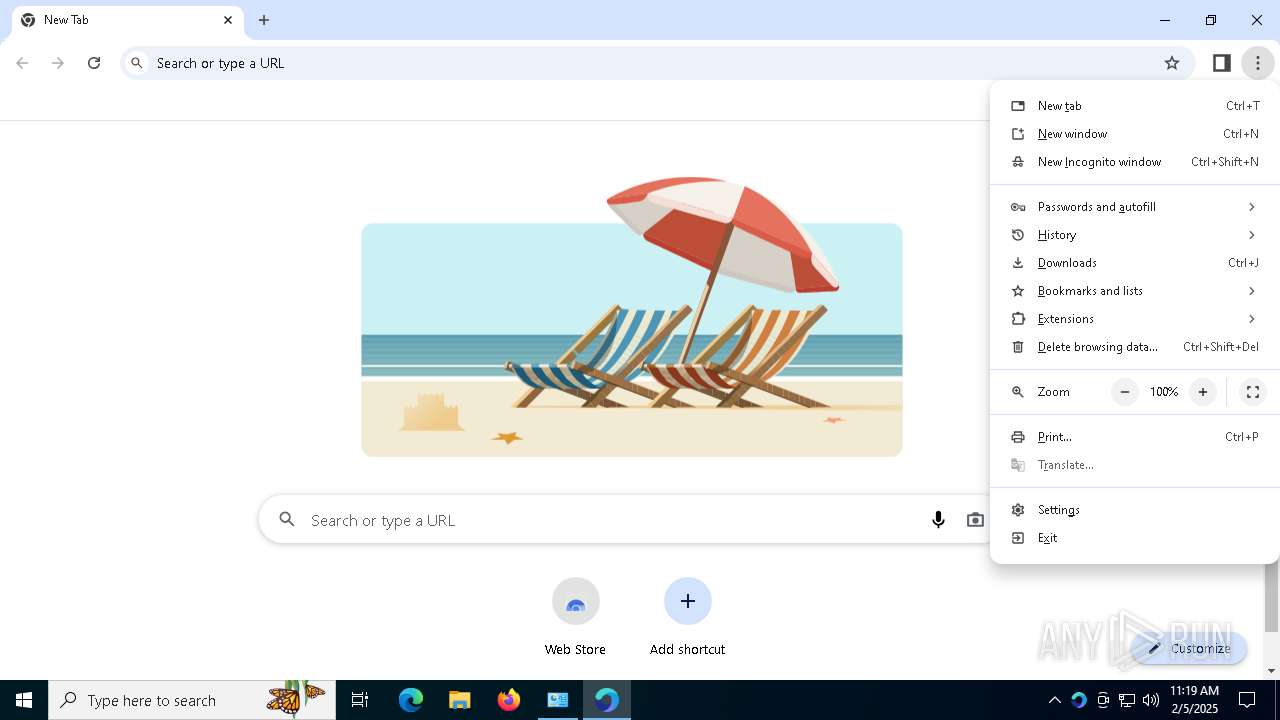
Task: Click the trash icon for Delete browsing data
Action: 1018,347
